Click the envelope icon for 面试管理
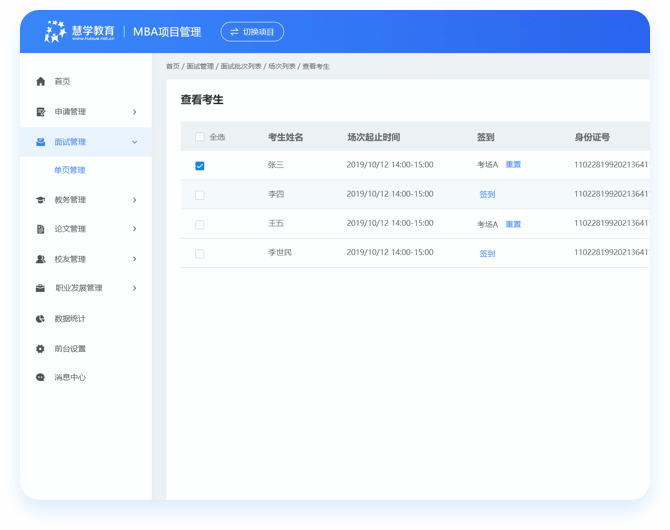Viewport: 670px width, 530px height. click(40, 142)
